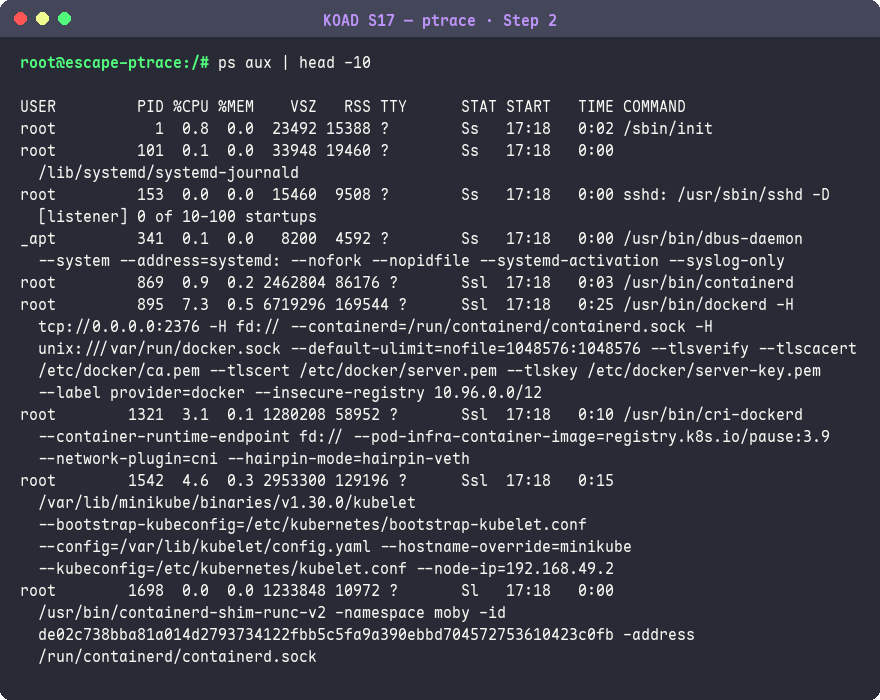Click the /usr/bin/containerd process entry

[708, 283]
